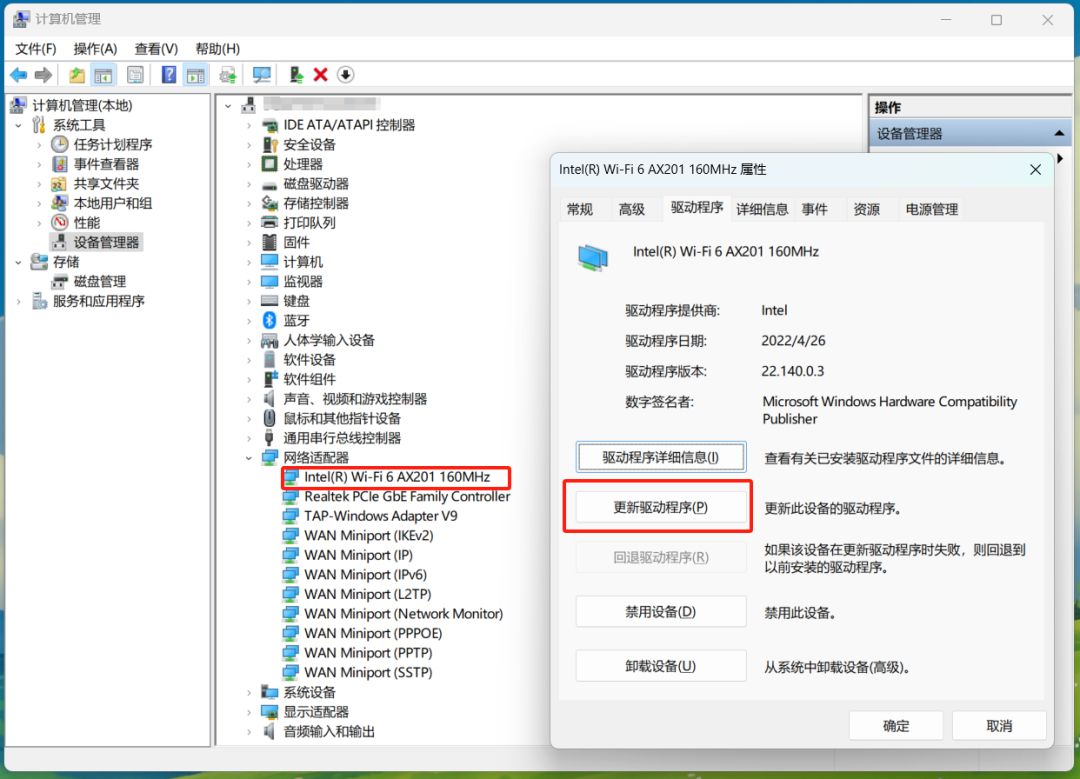Collapse the 网络适配器 device category
The image size is (1080, 779).
(249, 458)
